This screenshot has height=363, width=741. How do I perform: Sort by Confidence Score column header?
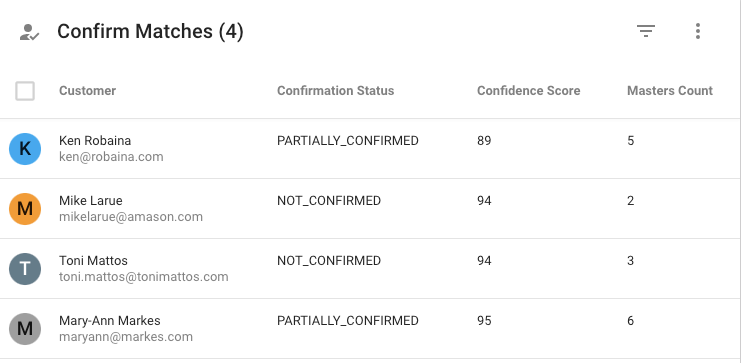tap(528, 91)
